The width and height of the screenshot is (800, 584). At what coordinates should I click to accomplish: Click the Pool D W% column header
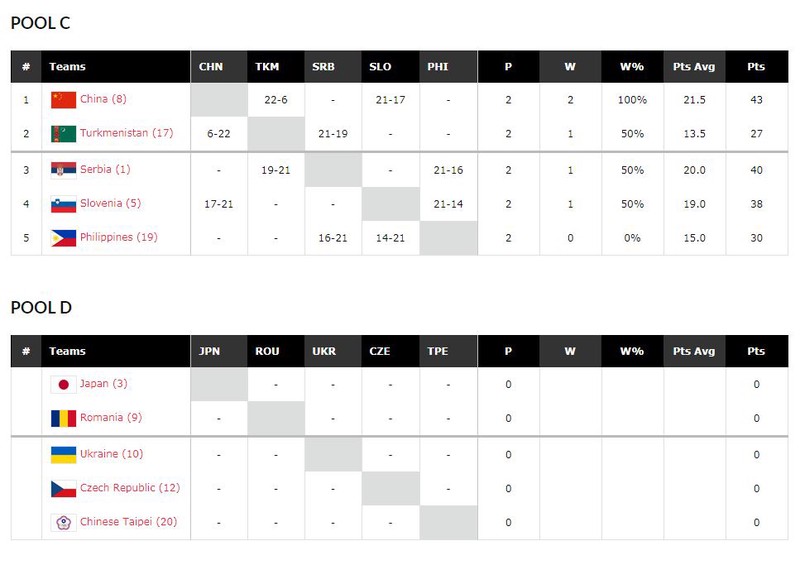[632, 351]
